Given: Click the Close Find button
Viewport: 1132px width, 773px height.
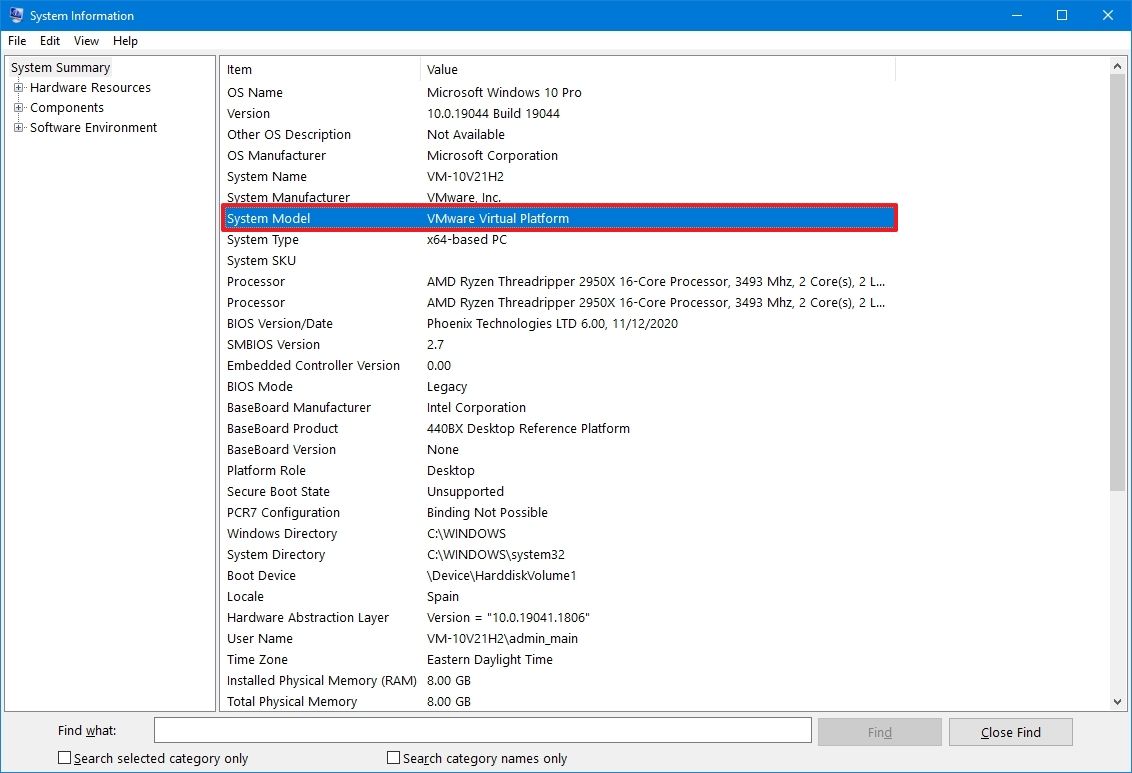Looking at the screenshot, I should [1010, 732].
